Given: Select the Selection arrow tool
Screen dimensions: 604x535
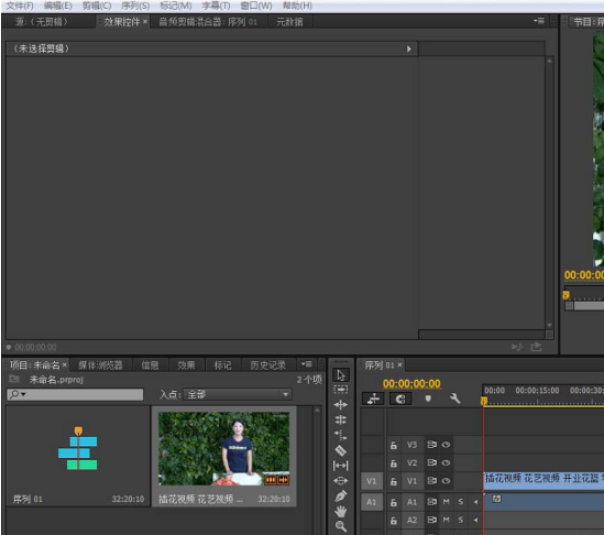Looking at the screenshot, I should tap(340, 375).
